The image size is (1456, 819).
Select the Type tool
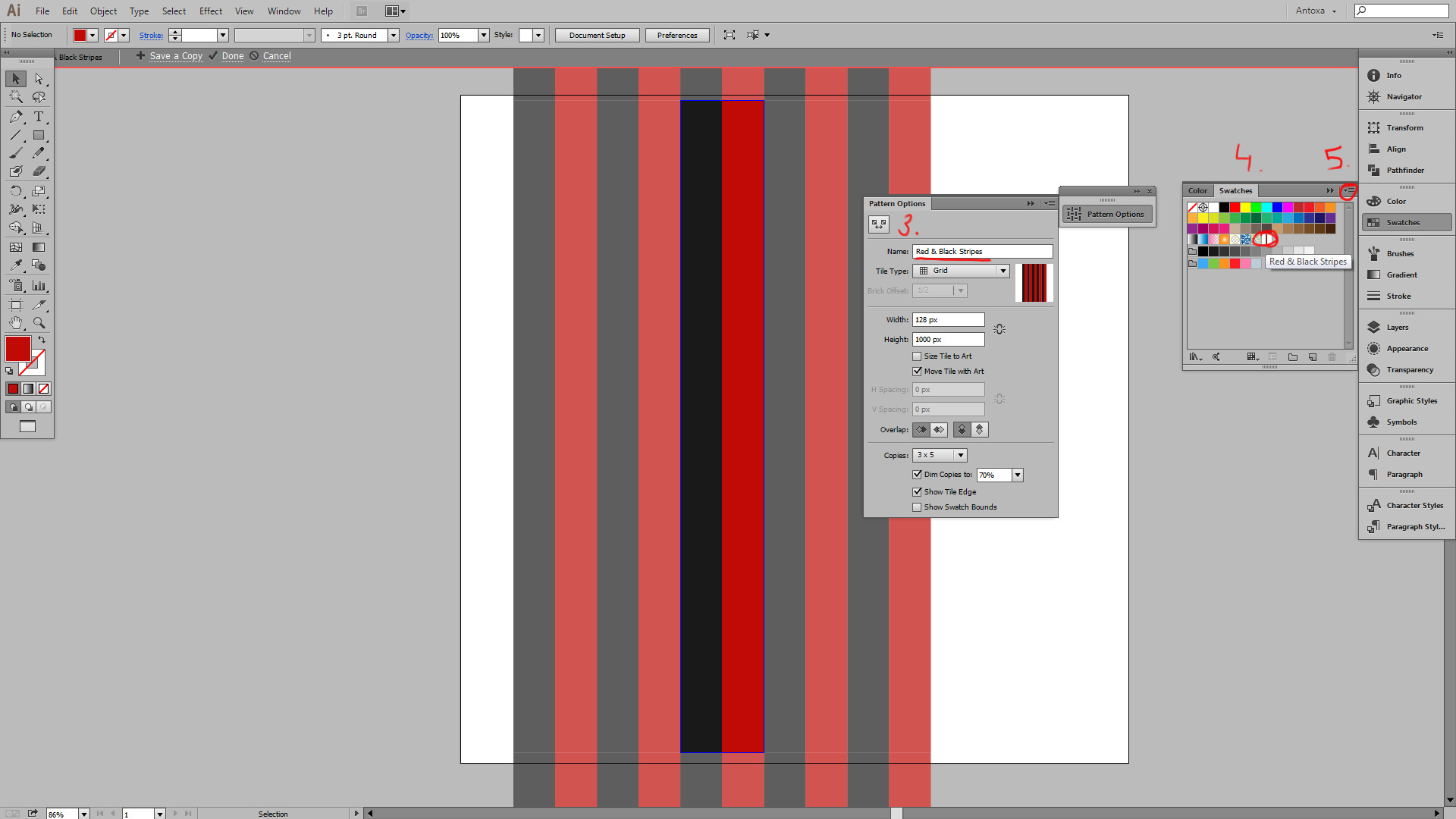point(39,117)
